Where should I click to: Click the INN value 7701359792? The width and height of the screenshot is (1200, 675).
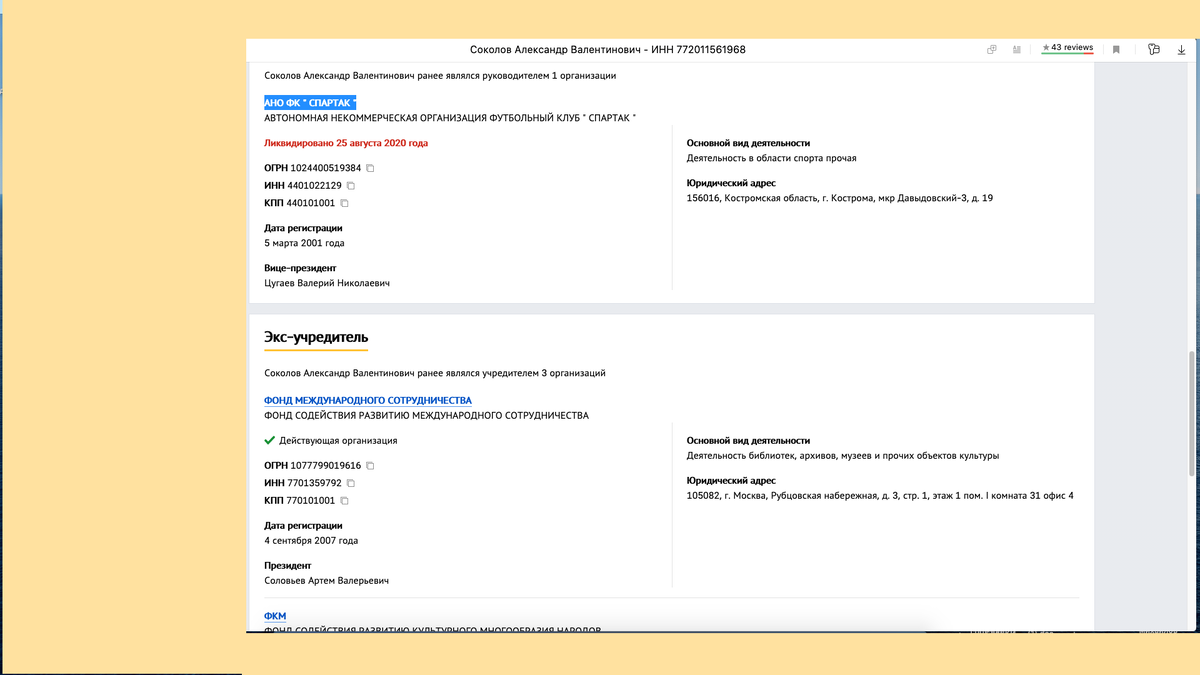[x=314, y=483]
